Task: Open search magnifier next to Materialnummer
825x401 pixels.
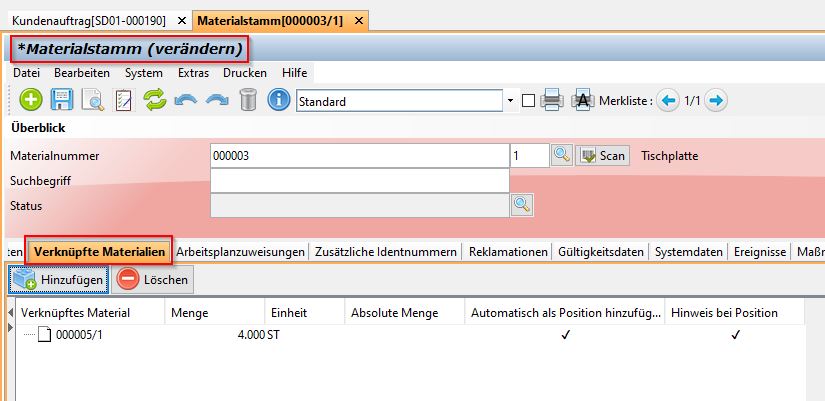Action: 562,155
